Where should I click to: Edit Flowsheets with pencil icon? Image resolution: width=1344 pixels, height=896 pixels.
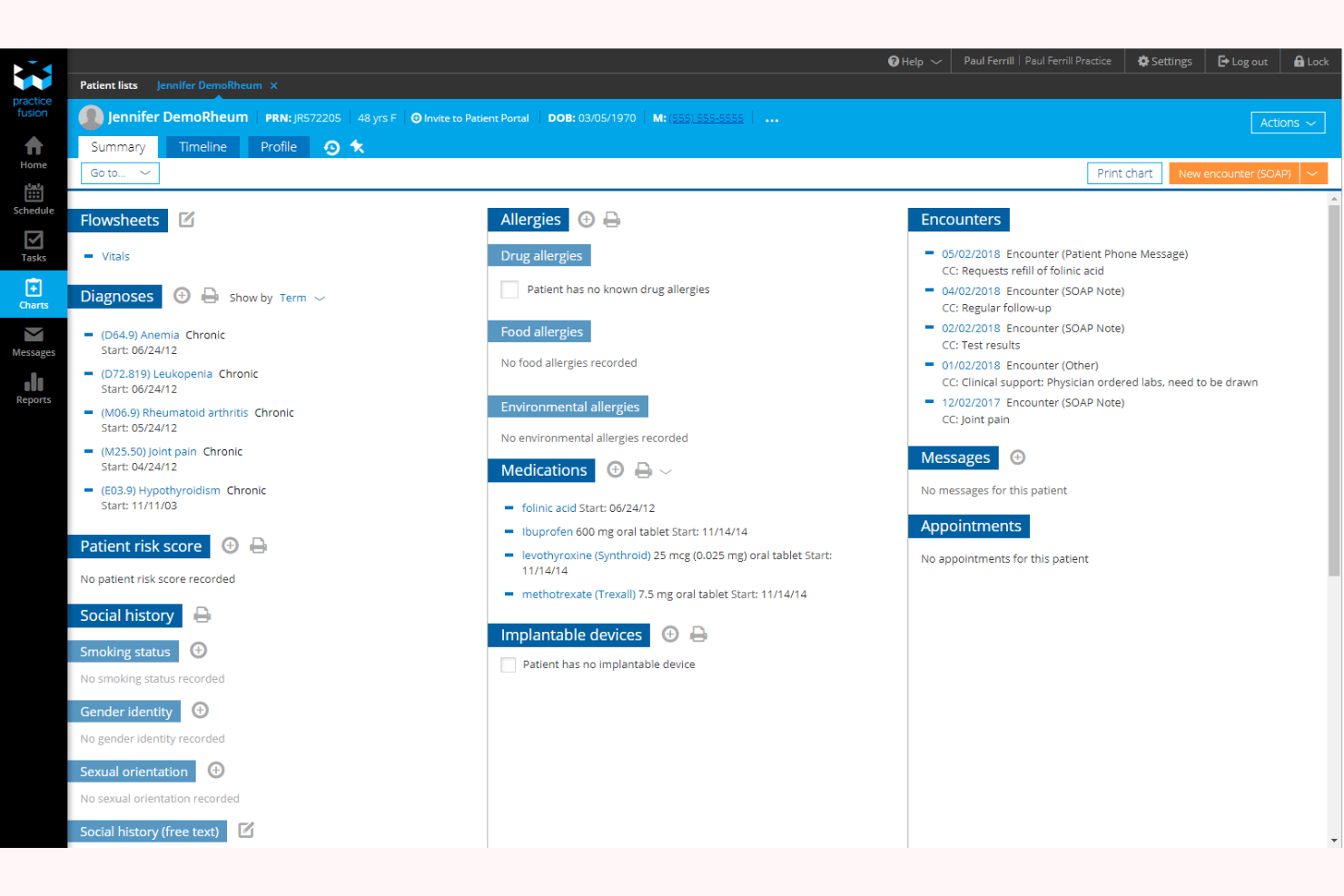[187, 220]
